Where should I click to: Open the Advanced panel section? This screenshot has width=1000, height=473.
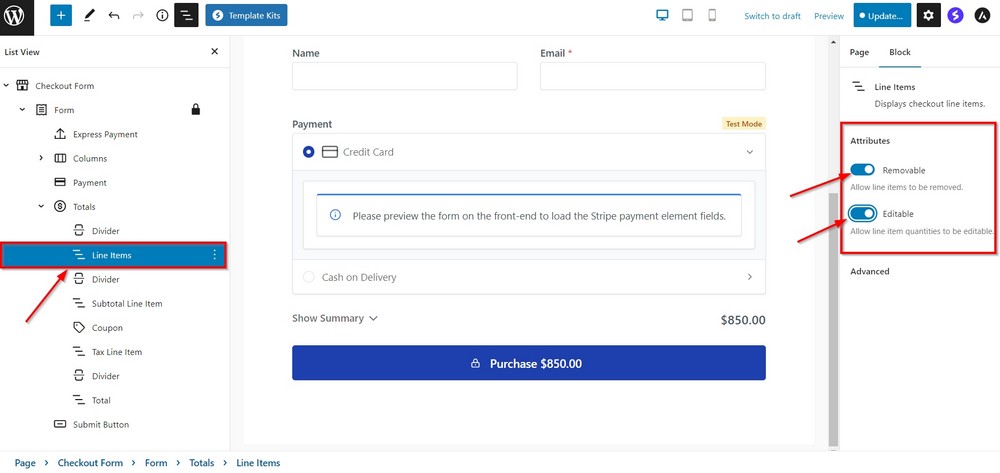click(869, 271)
